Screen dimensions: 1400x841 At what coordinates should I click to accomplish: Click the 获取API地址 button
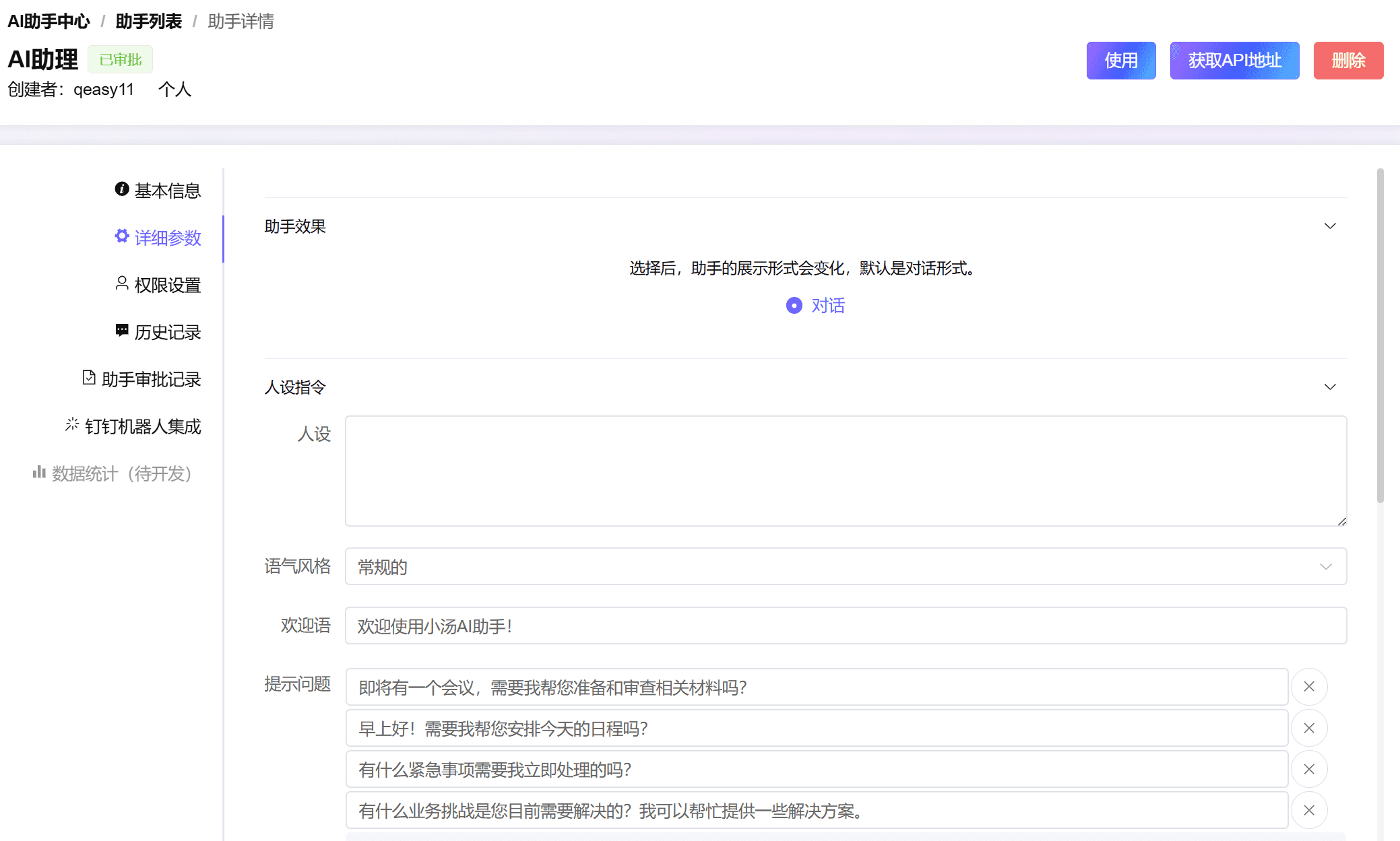(x=1234, y=61)
